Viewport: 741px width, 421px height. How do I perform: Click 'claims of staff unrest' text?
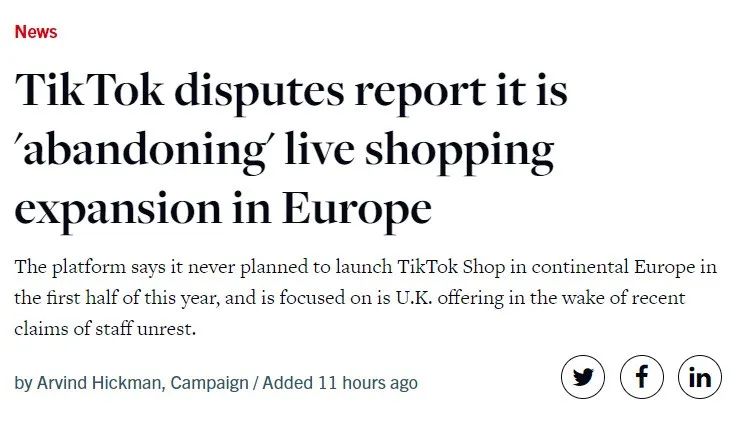(105, 329)
